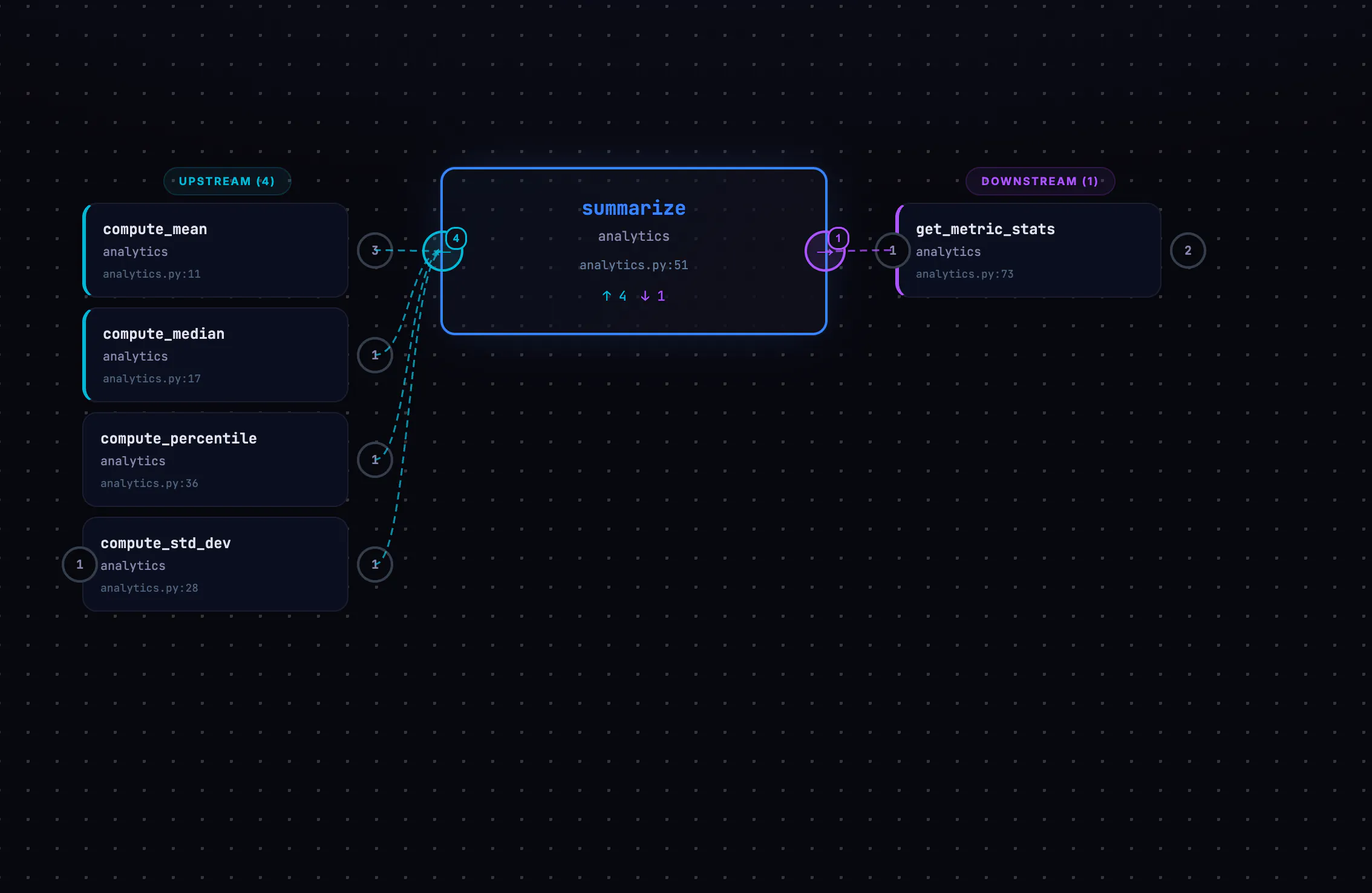This screenshot has height=893, width=1372.
Task: Click the up-arrow 4 upstream counter
Action: (x=614, y=296)
